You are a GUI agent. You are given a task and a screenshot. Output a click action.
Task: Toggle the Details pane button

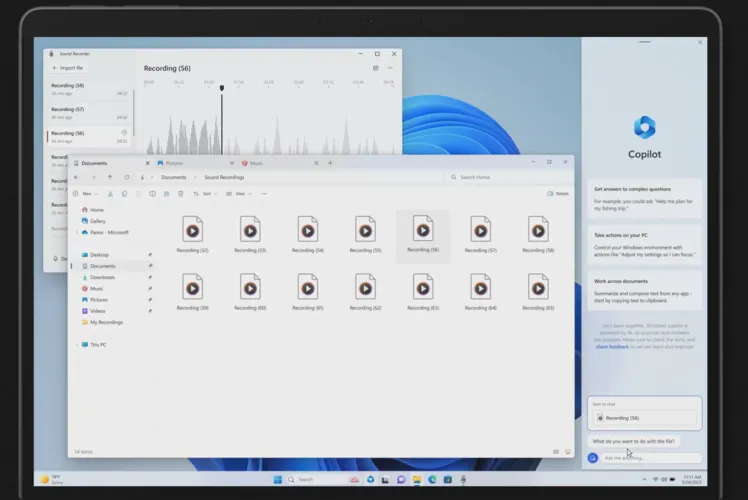coord(558,193)
